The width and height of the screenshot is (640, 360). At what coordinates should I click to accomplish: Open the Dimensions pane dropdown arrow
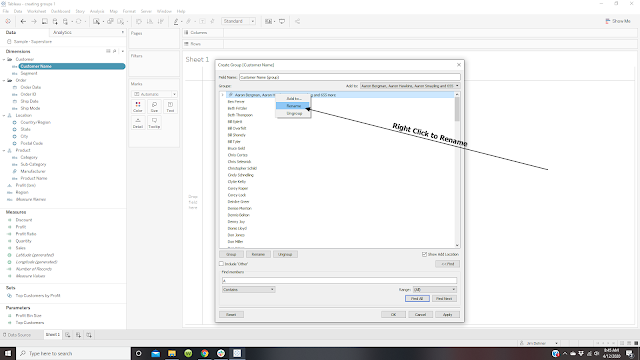point(123,51)
